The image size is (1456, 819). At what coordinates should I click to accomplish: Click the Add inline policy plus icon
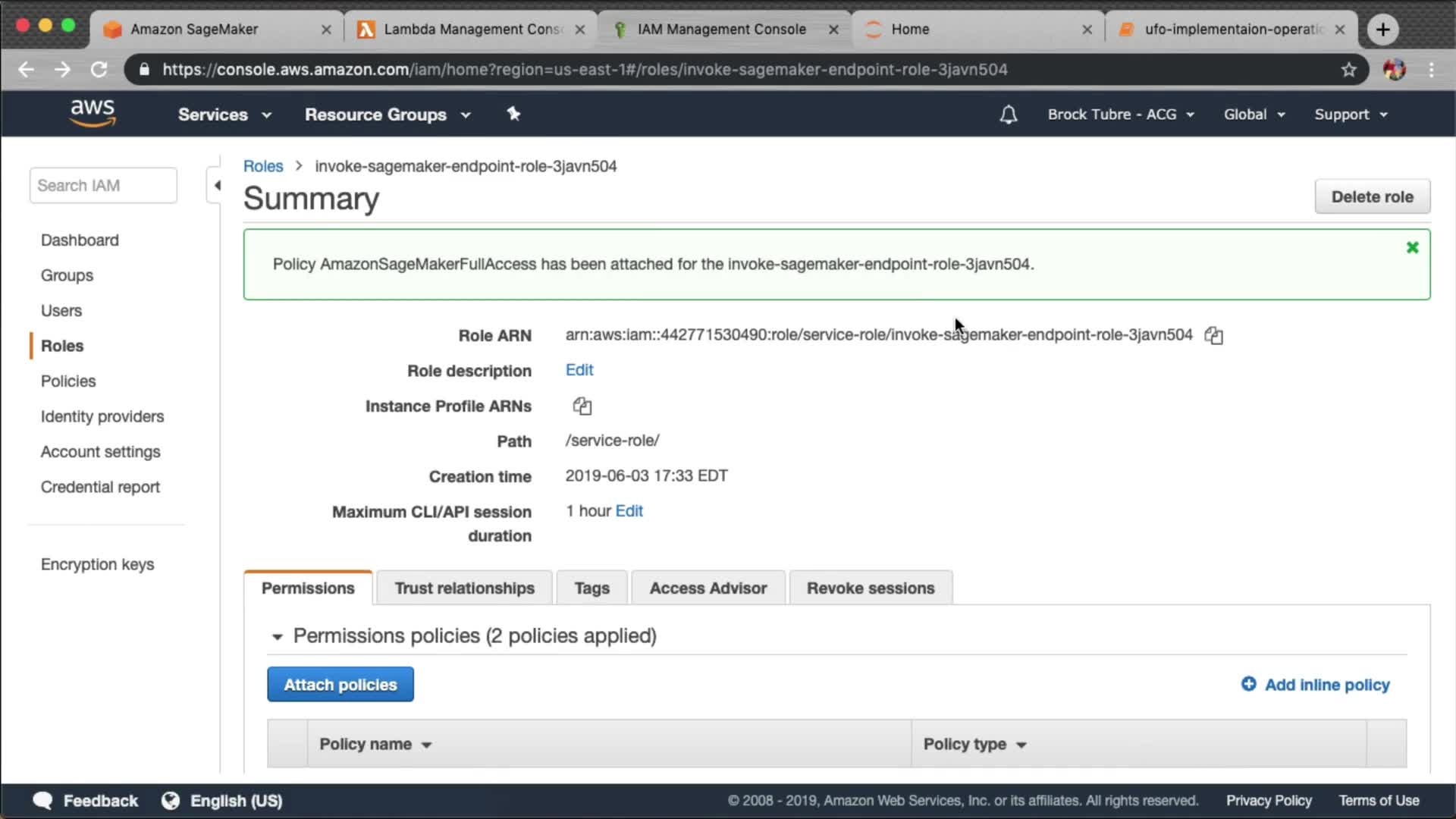pos(1248,684)
